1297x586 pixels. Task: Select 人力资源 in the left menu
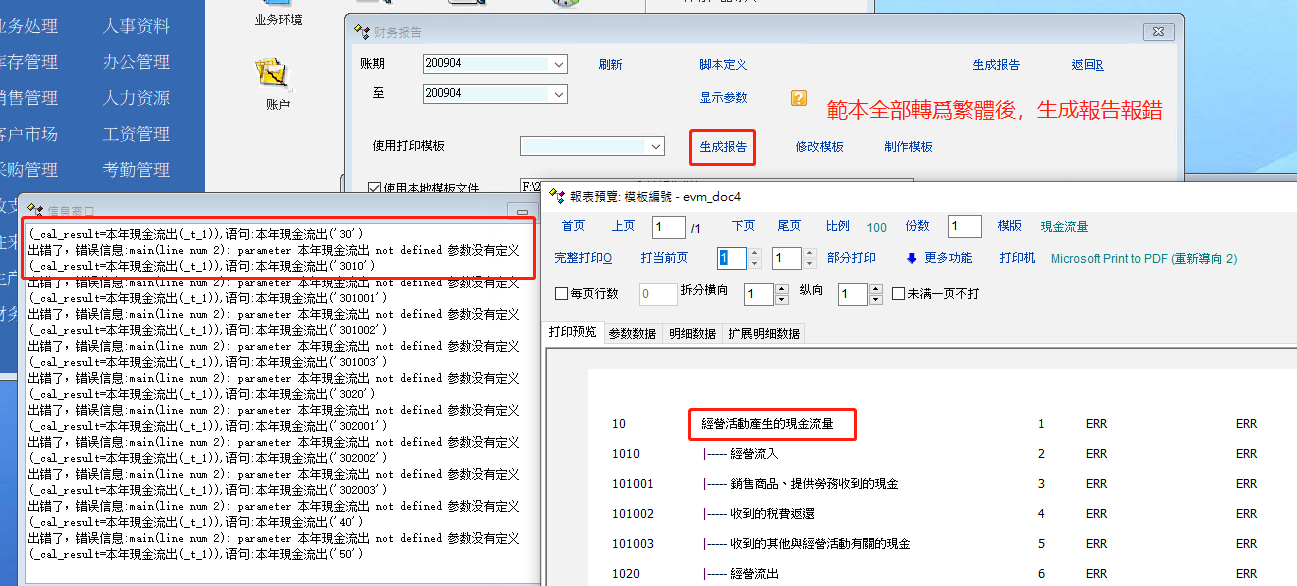coord(136,98)
